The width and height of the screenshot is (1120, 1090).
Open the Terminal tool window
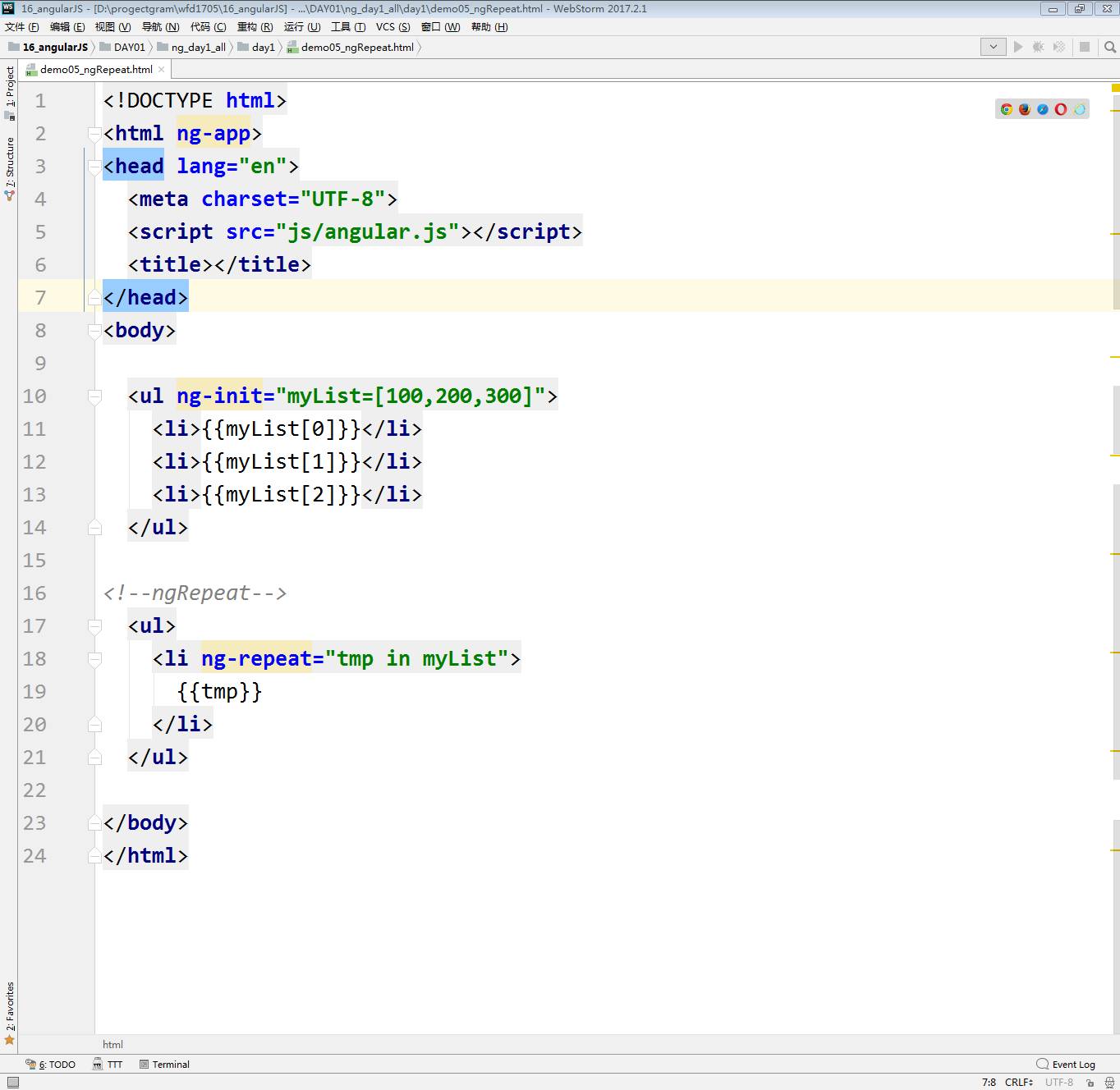[x=164, y=1065]
